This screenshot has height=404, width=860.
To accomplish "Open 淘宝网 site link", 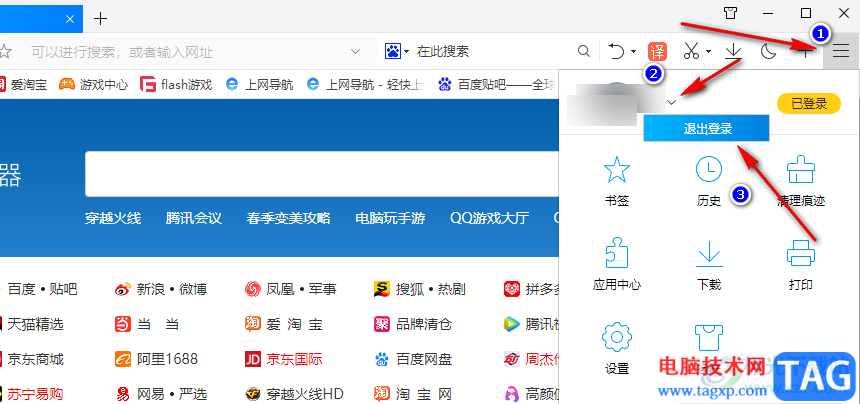I will pyautogui.click(x=412, y=394).
